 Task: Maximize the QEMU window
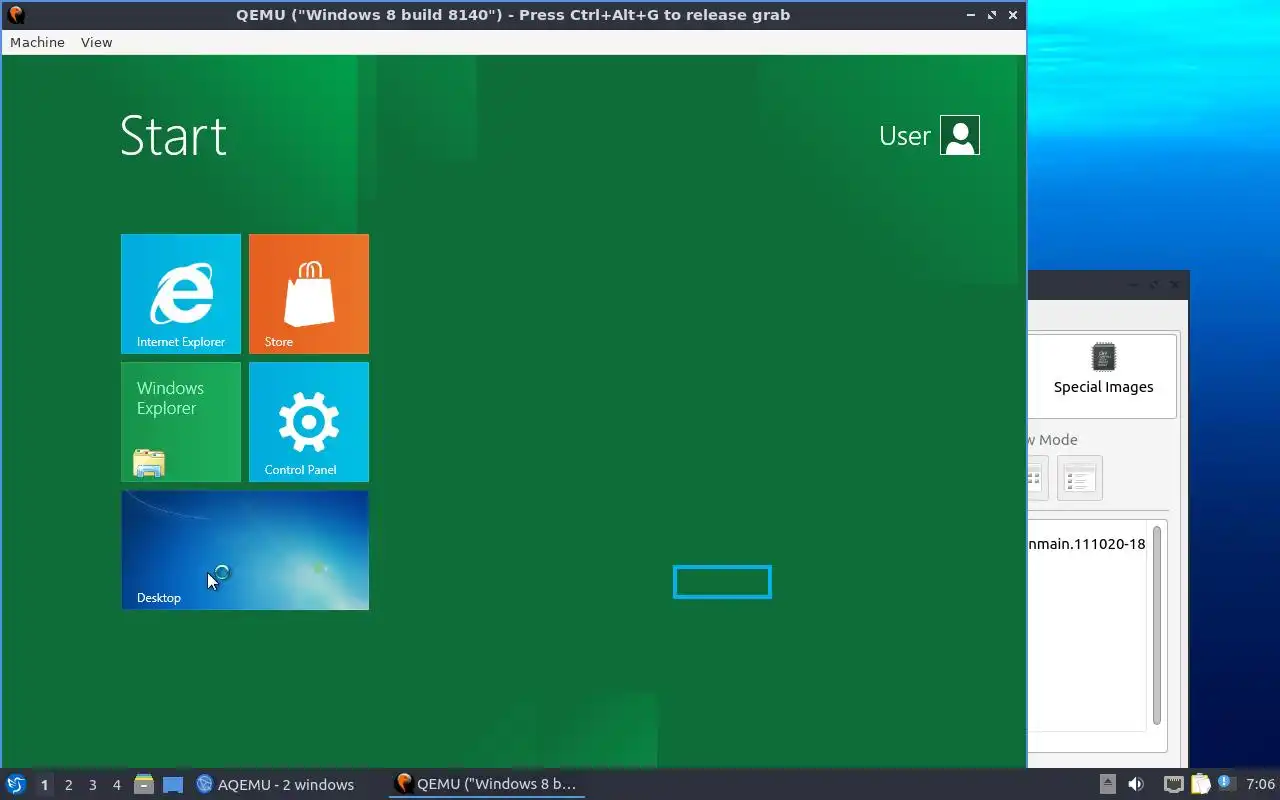992,15
